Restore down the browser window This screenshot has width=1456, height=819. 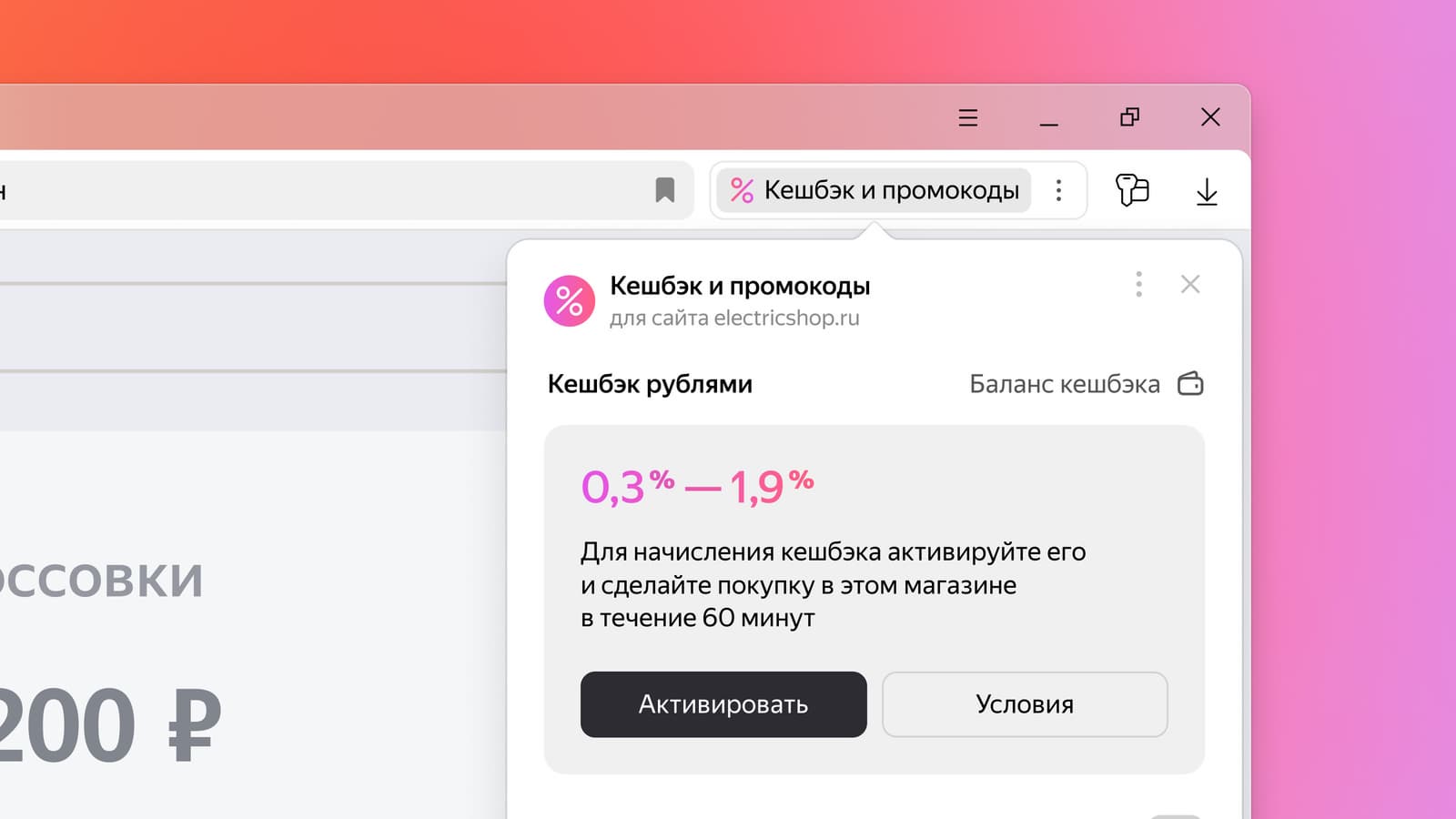(x=1129, y=117)
